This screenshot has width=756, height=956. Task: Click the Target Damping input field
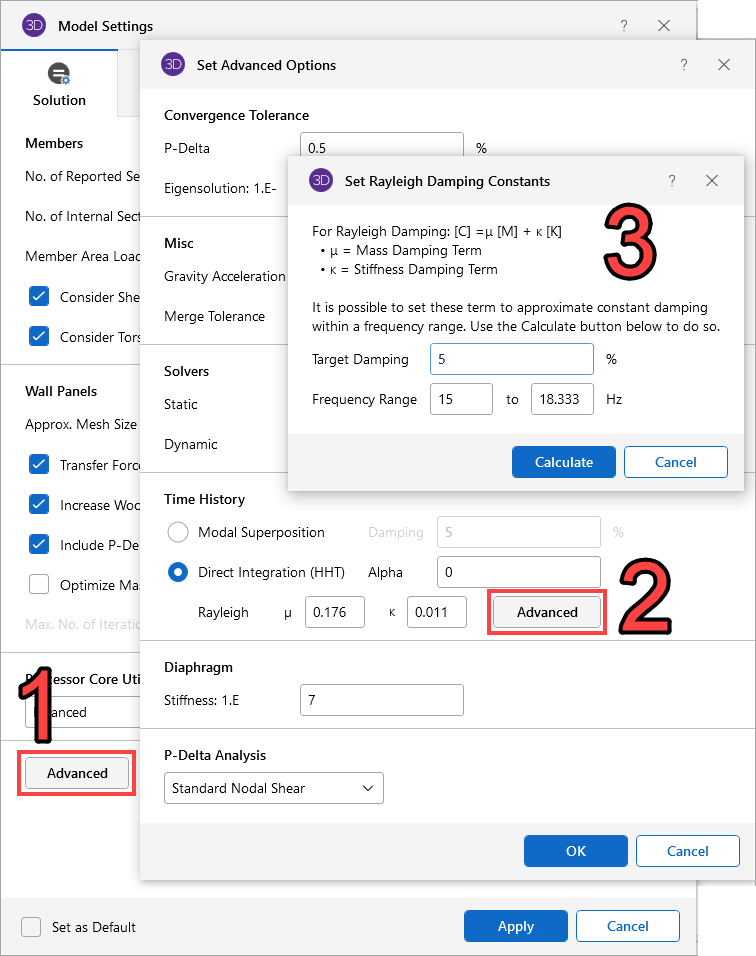point(511,359)
